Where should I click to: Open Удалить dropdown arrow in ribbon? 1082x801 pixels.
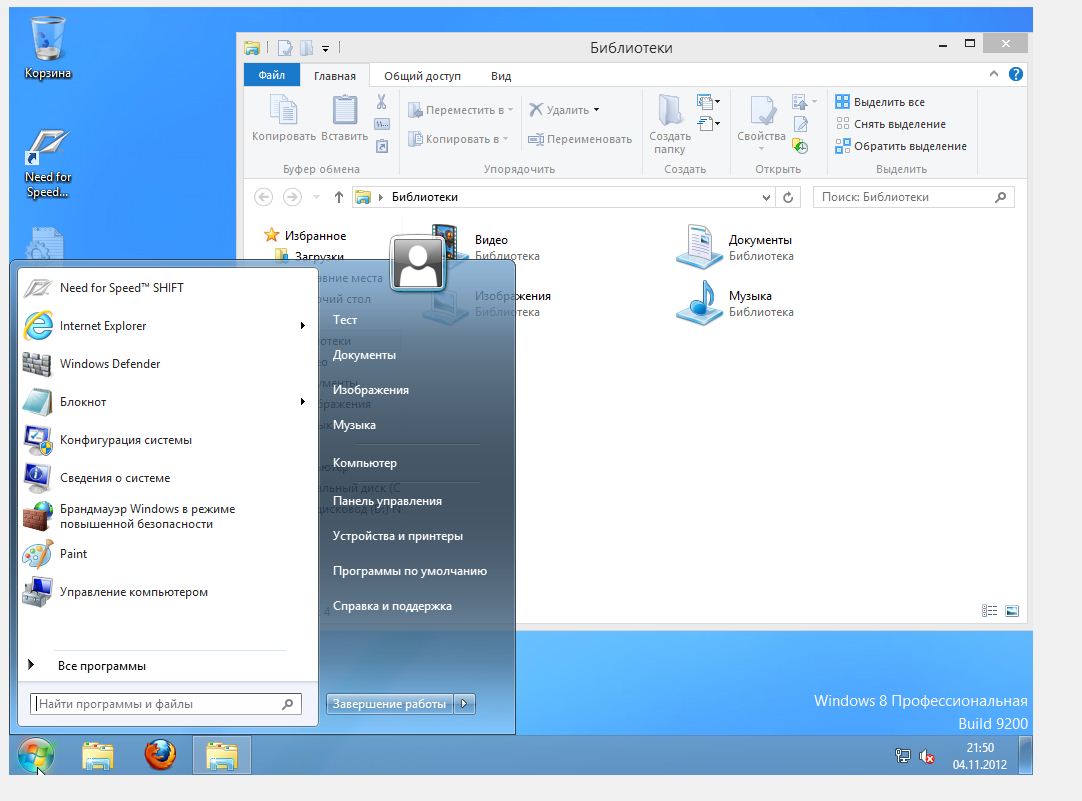pos(596,110)
